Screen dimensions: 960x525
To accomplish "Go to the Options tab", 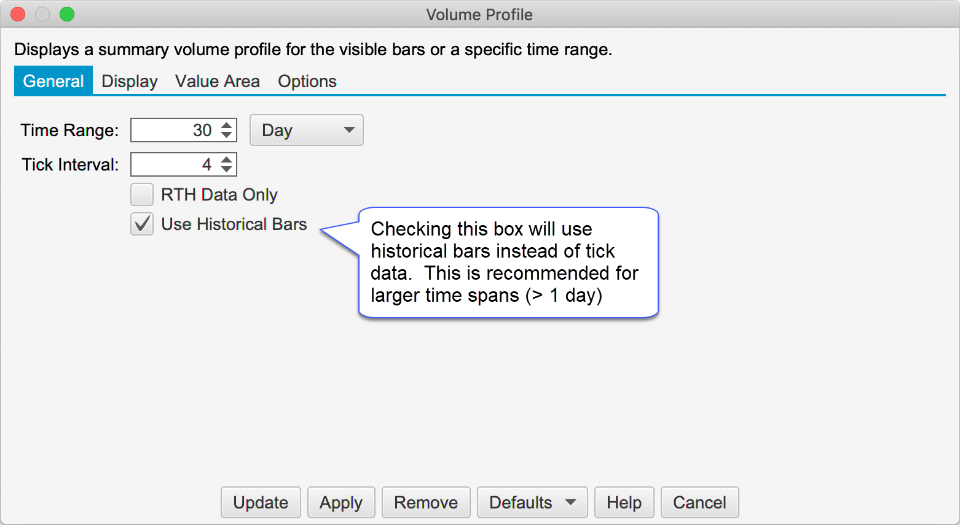I will (307, 81).
